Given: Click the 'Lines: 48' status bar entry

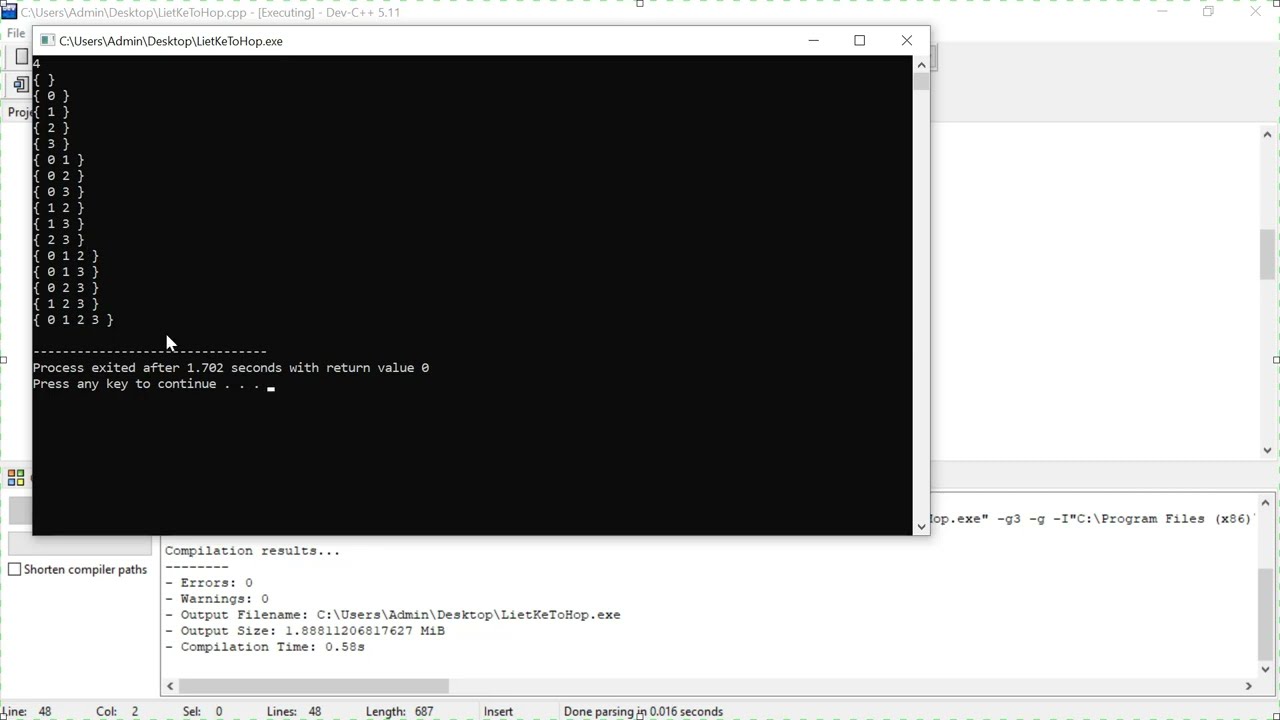Looking at the screenshot, I should [294, 712].
